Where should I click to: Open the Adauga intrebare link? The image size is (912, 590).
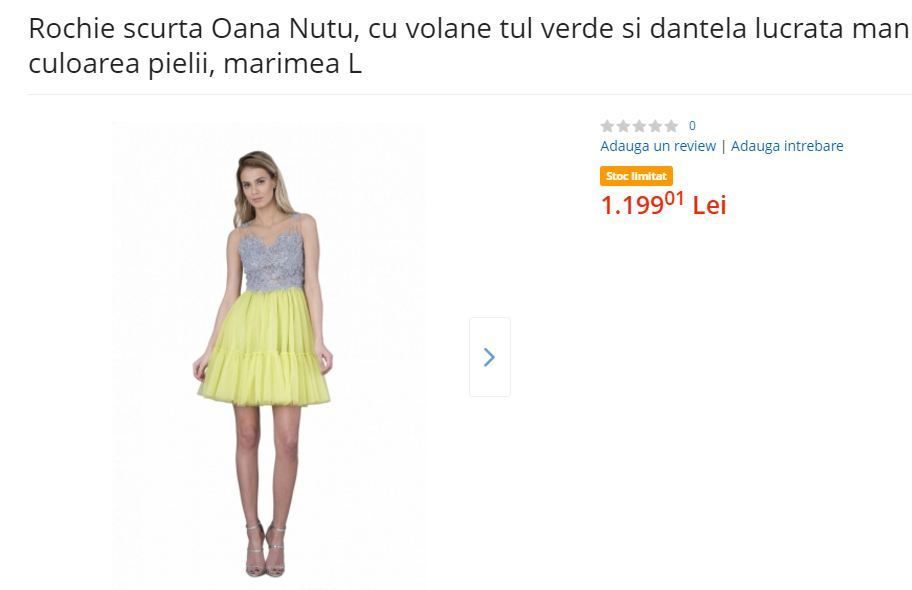[x=787, y=146]
